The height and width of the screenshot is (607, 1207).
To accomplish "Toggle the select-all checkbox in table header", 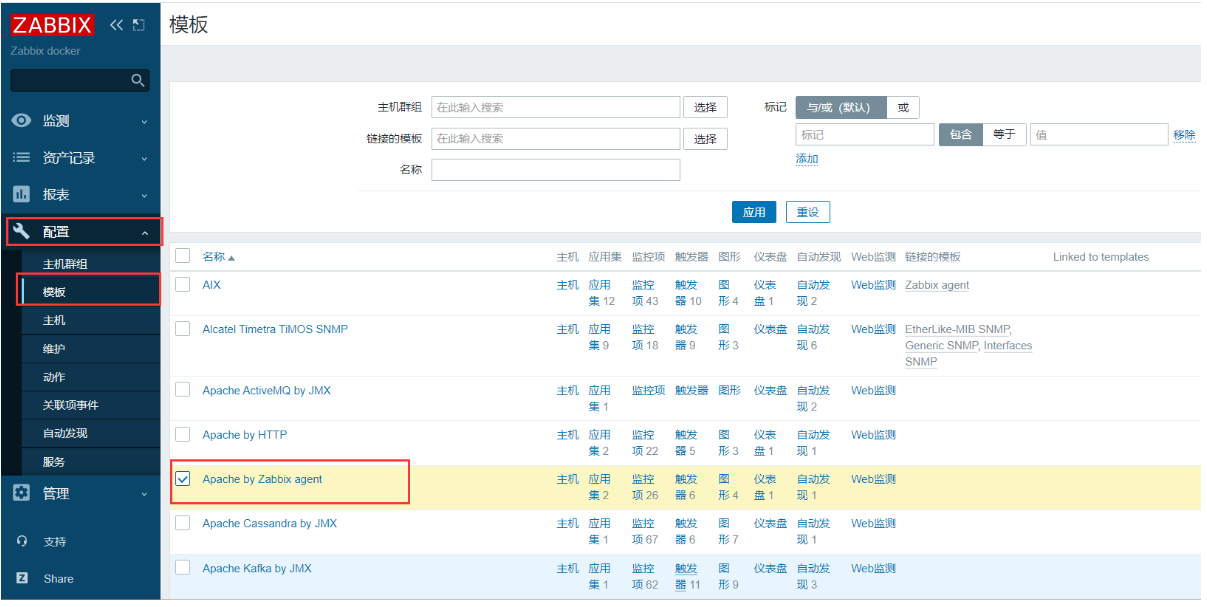I will pos(182,255).
